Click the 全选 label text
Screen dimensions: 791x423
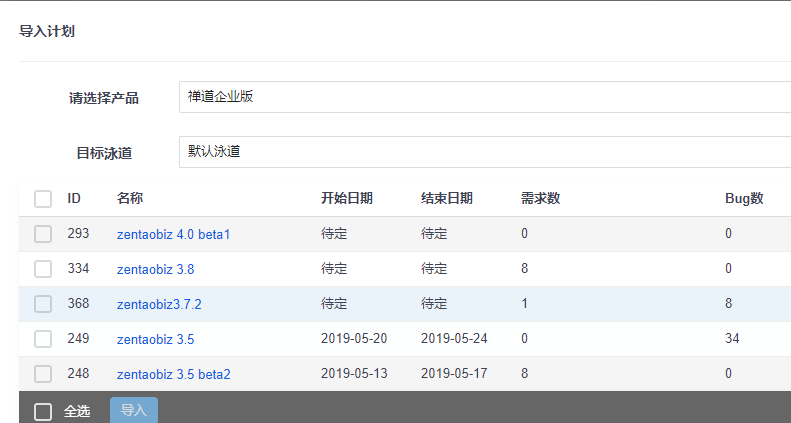click(77, 411)
